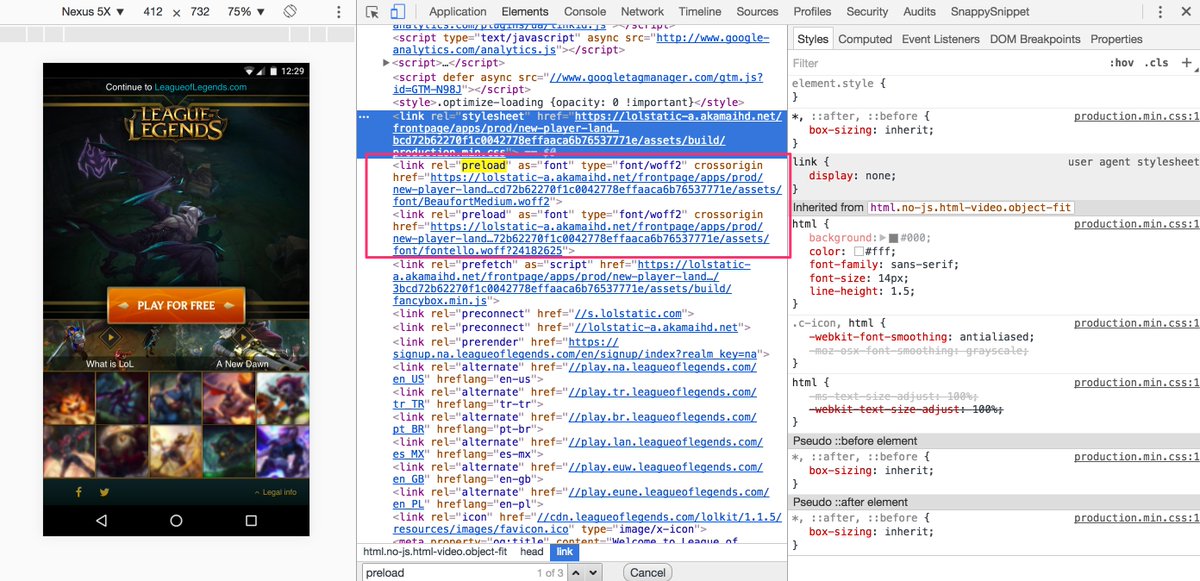Click the #fff color swatch

pos(859,252)
